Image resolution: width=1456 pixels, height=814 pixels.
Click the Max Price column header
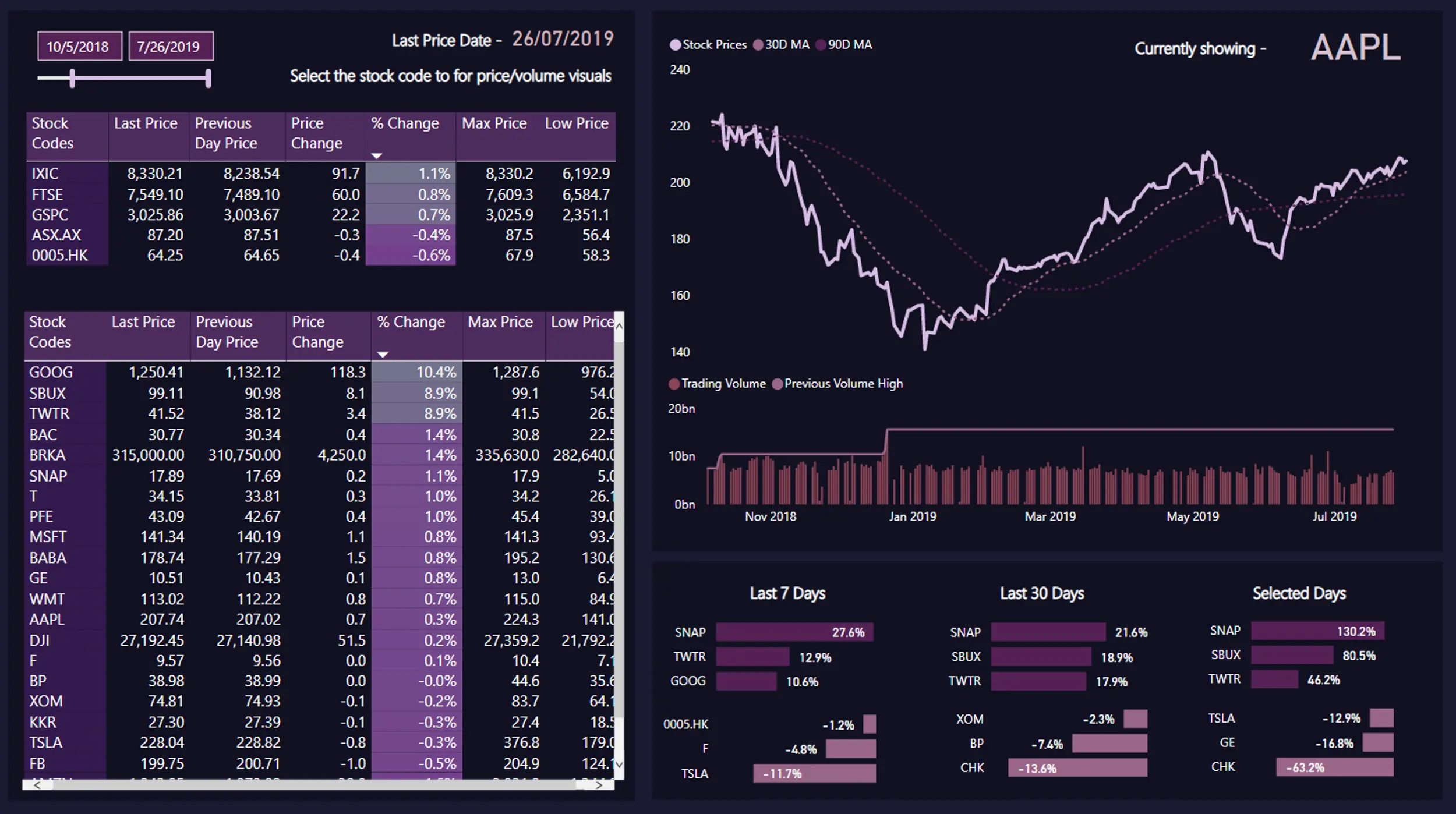pyautogui.click(x=494, y=123)
